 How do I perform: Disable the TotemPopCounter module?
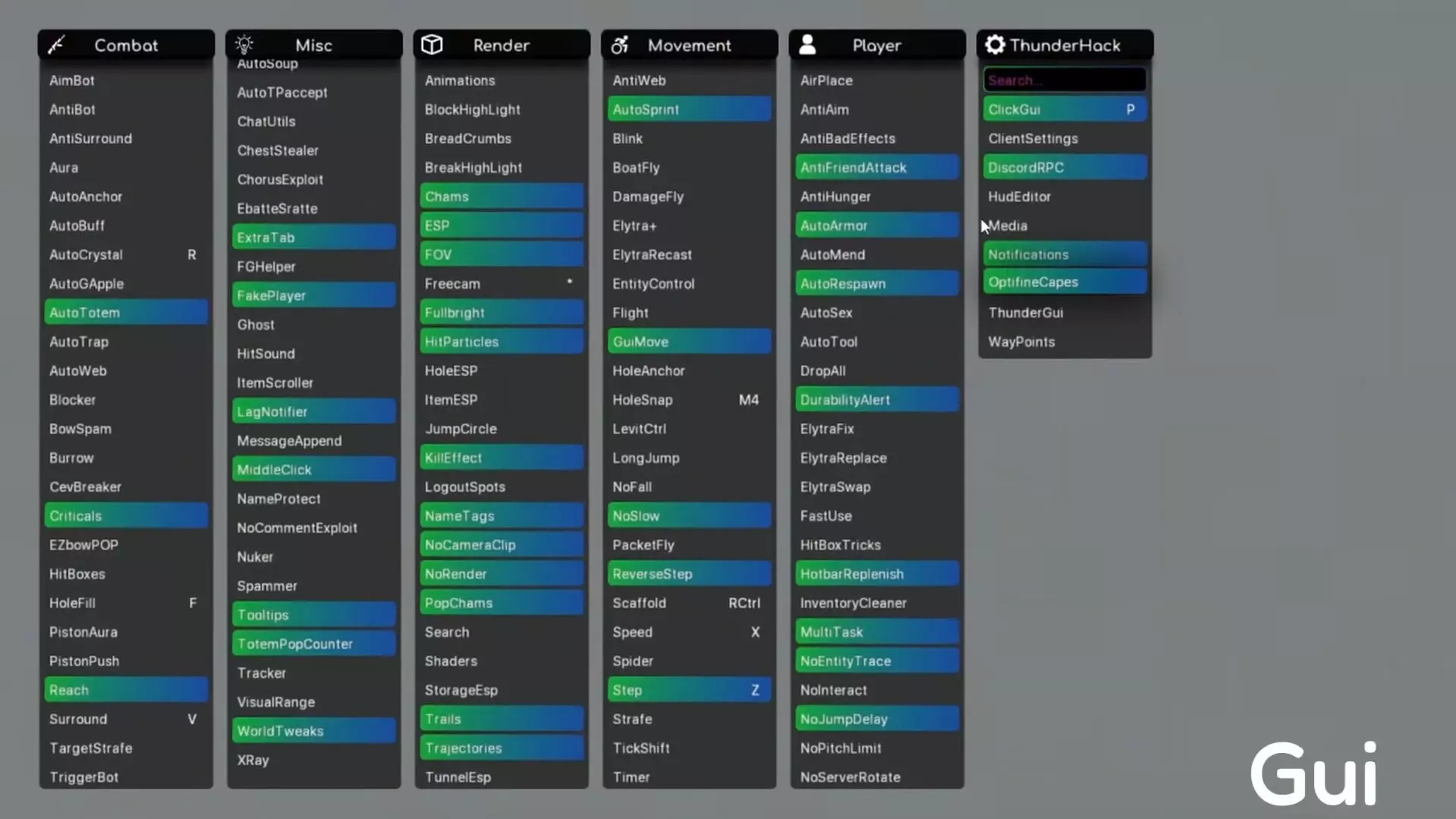click(x=314, y=644)
